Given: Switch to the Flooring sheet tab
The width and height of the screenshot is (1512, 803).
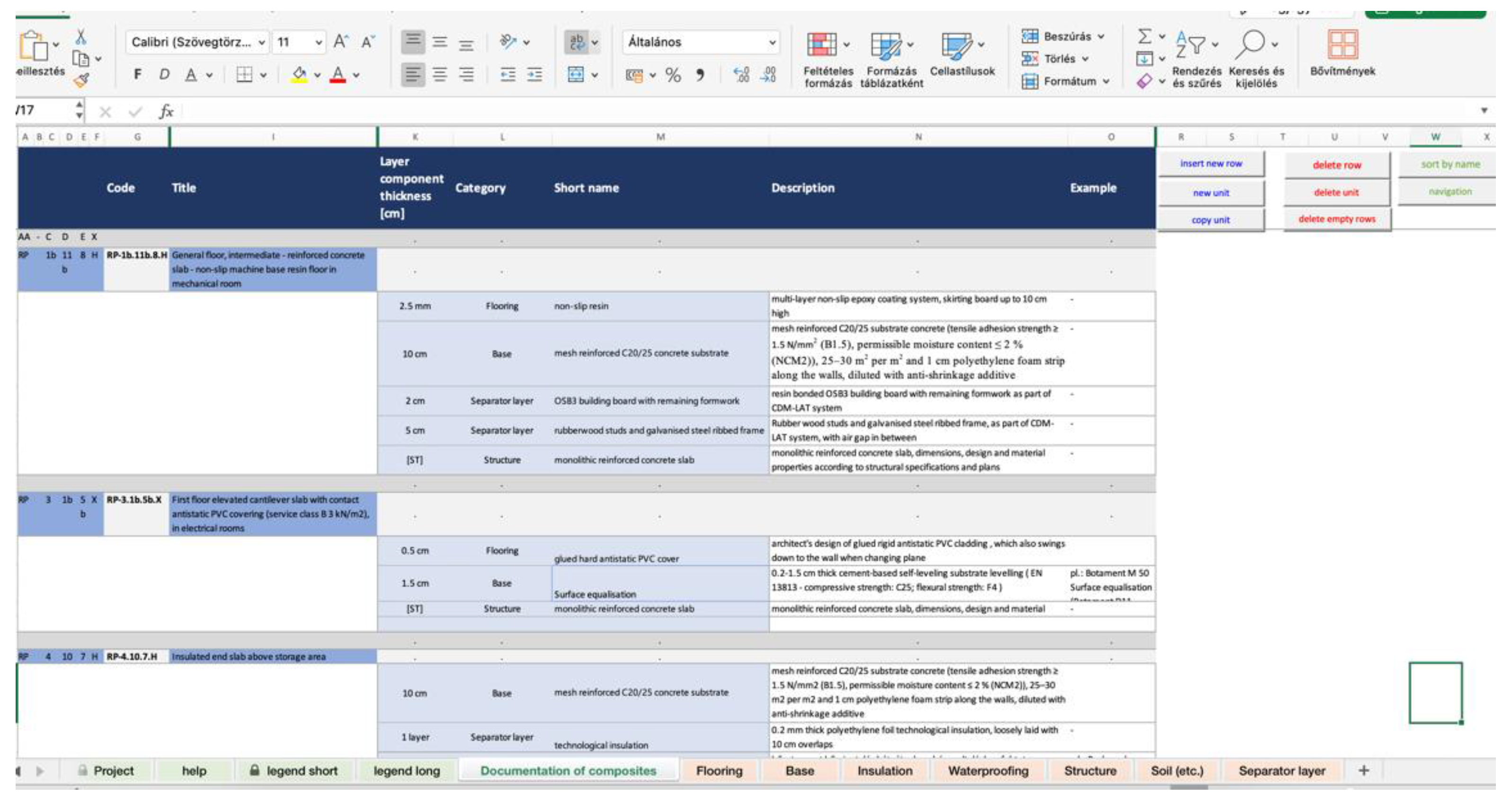Looking at the screenshot, I should point(719,771).
